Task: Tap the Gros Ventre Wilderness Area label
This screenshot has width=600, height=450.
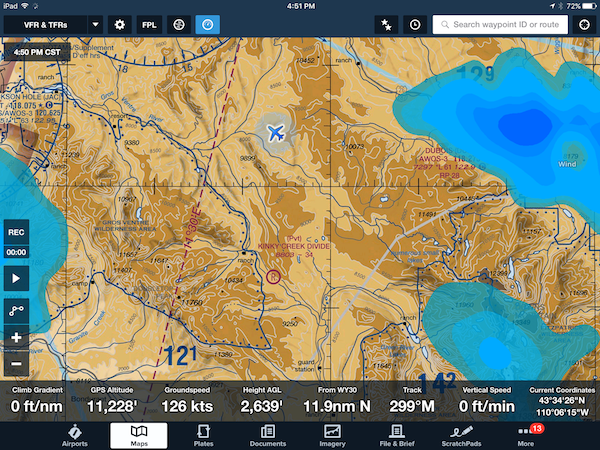Action: pos(125,225)
